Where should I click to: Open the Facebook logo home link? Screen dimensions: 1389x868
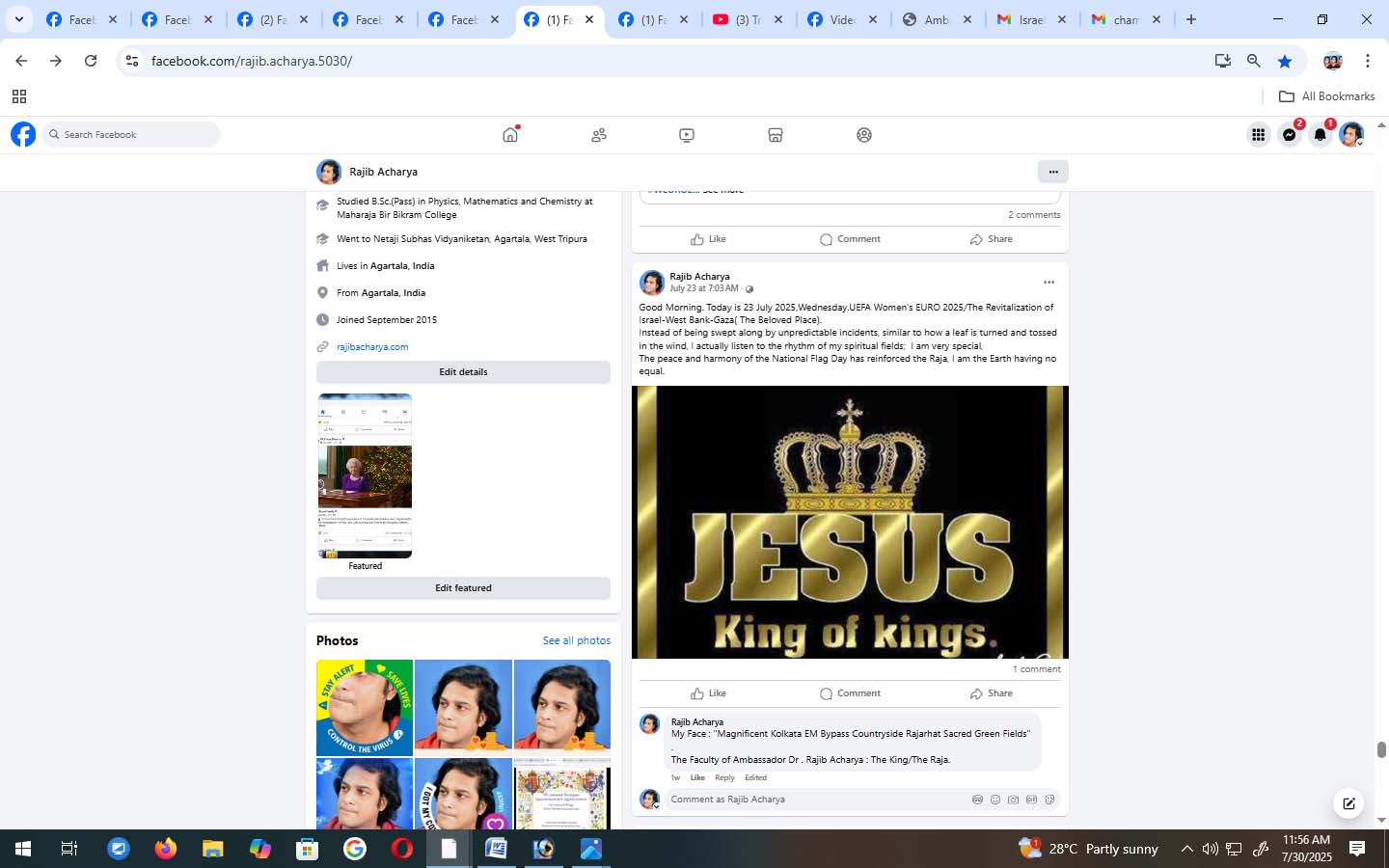[23, 134]
